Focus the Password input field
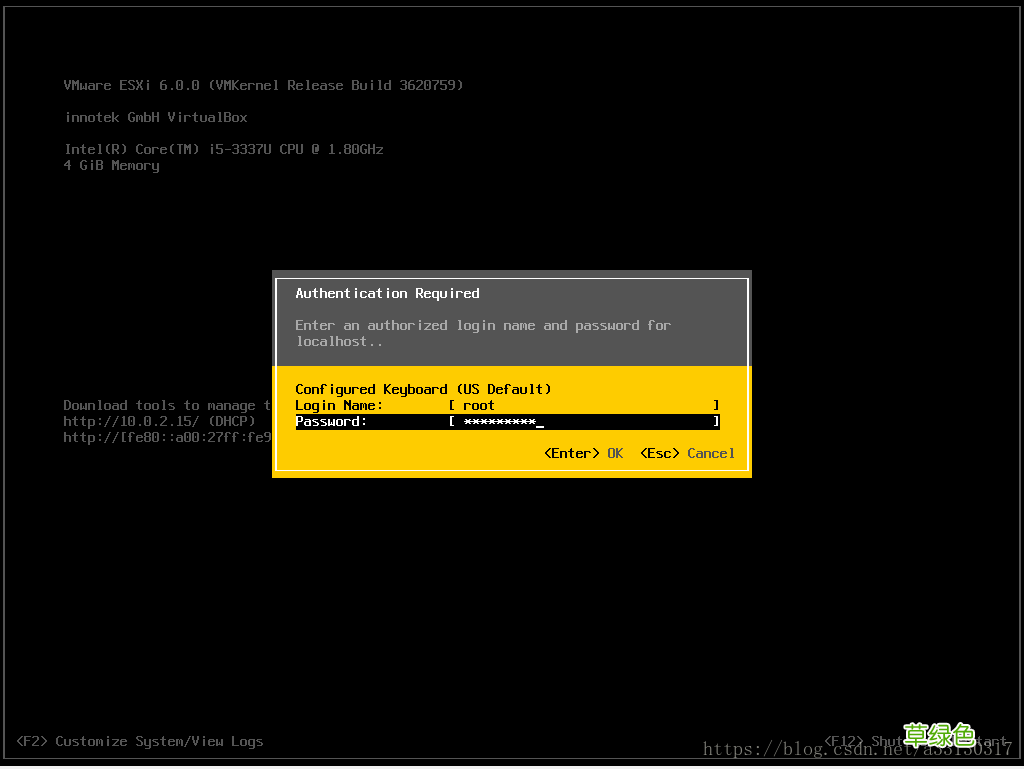The image size is (1024, 769). click(584, 422)
